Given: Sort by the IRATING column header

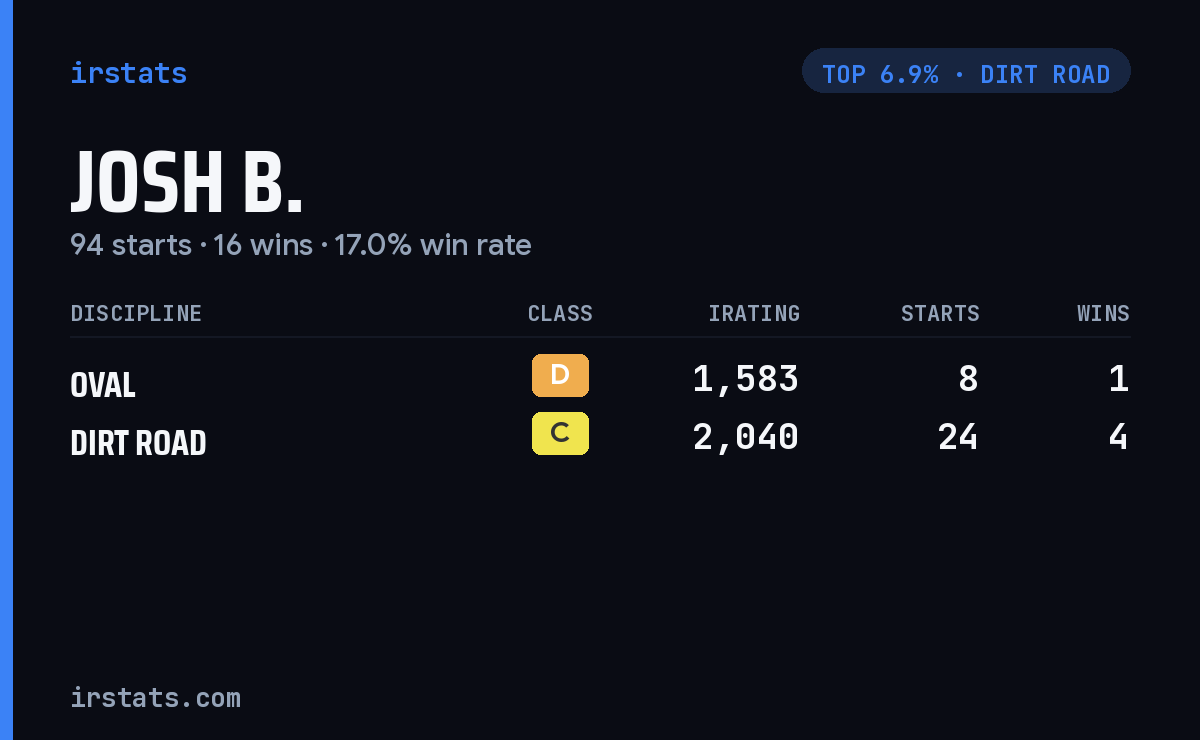Looking at the screenshot, I should point(754,313).
